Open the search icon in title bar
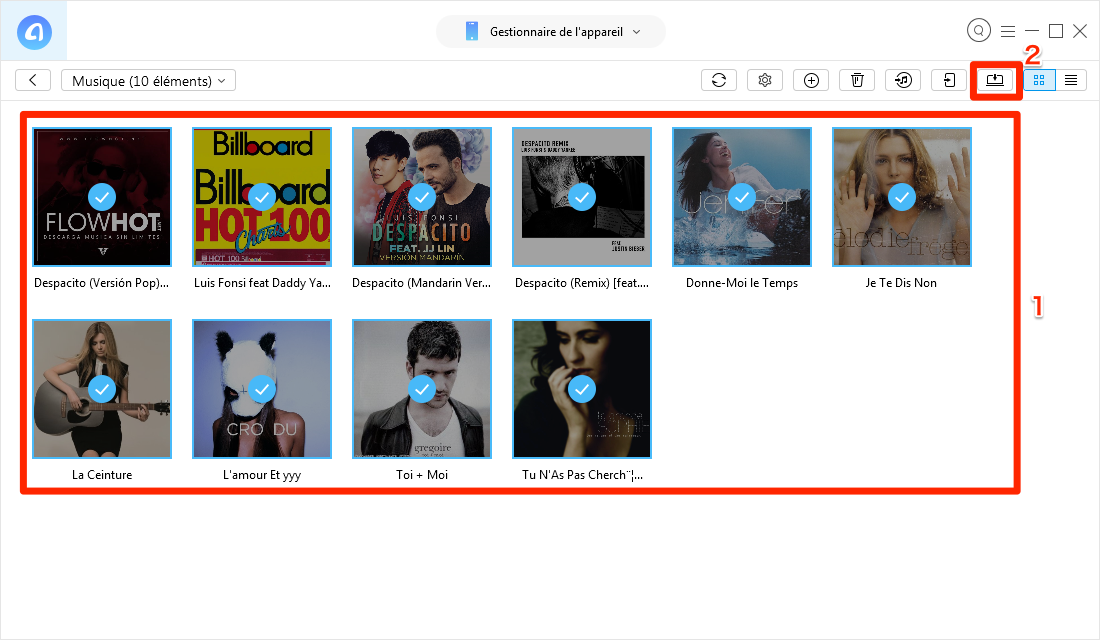 pyautogui.click(x=979, y=31)
